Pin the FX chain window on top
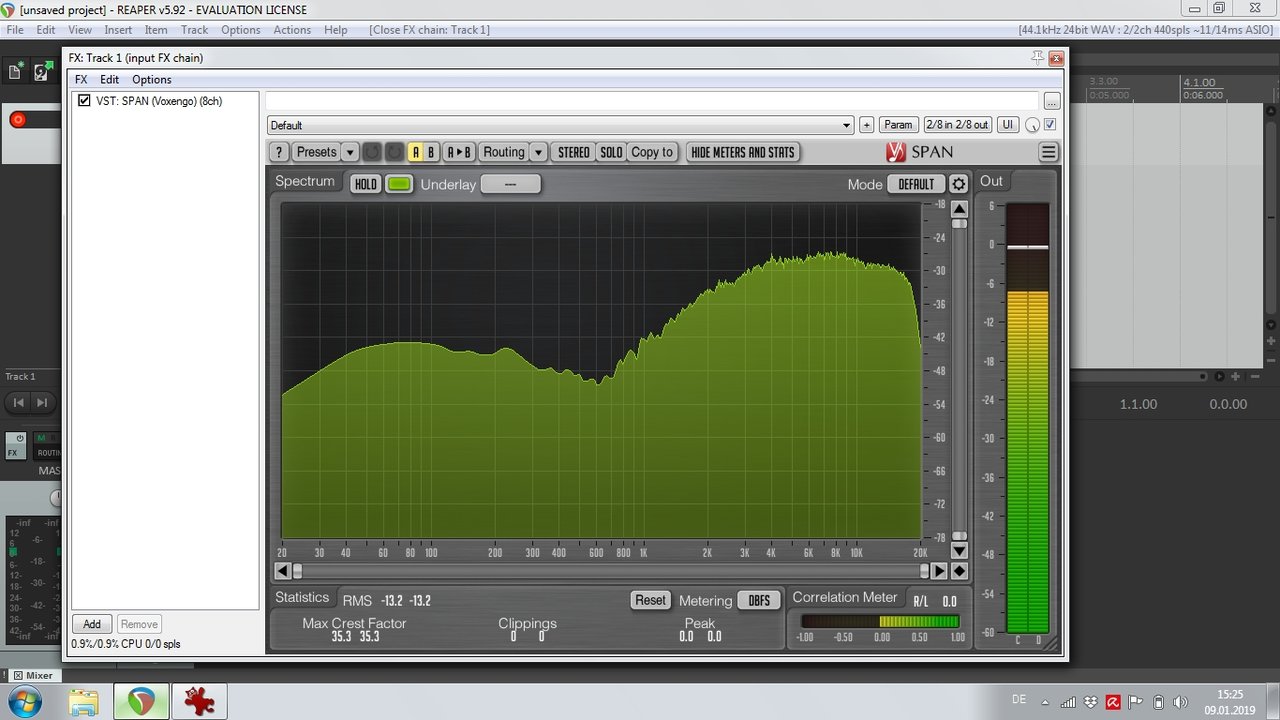 (x=1037, y=58)
